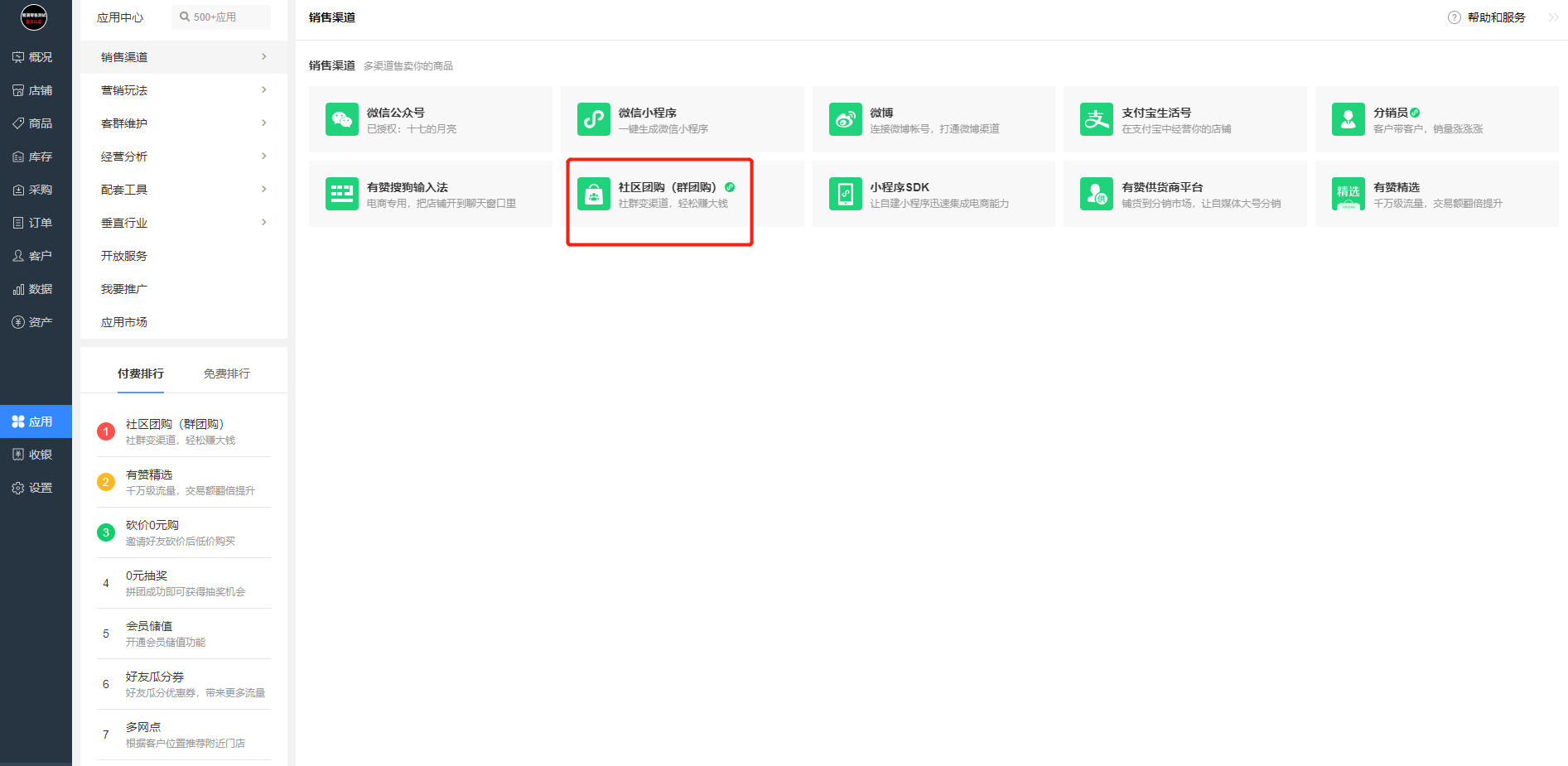Open the 微信小程序 green icon
The width and height of the screenshot is (1568, 766).
click(x=594, y=119)
